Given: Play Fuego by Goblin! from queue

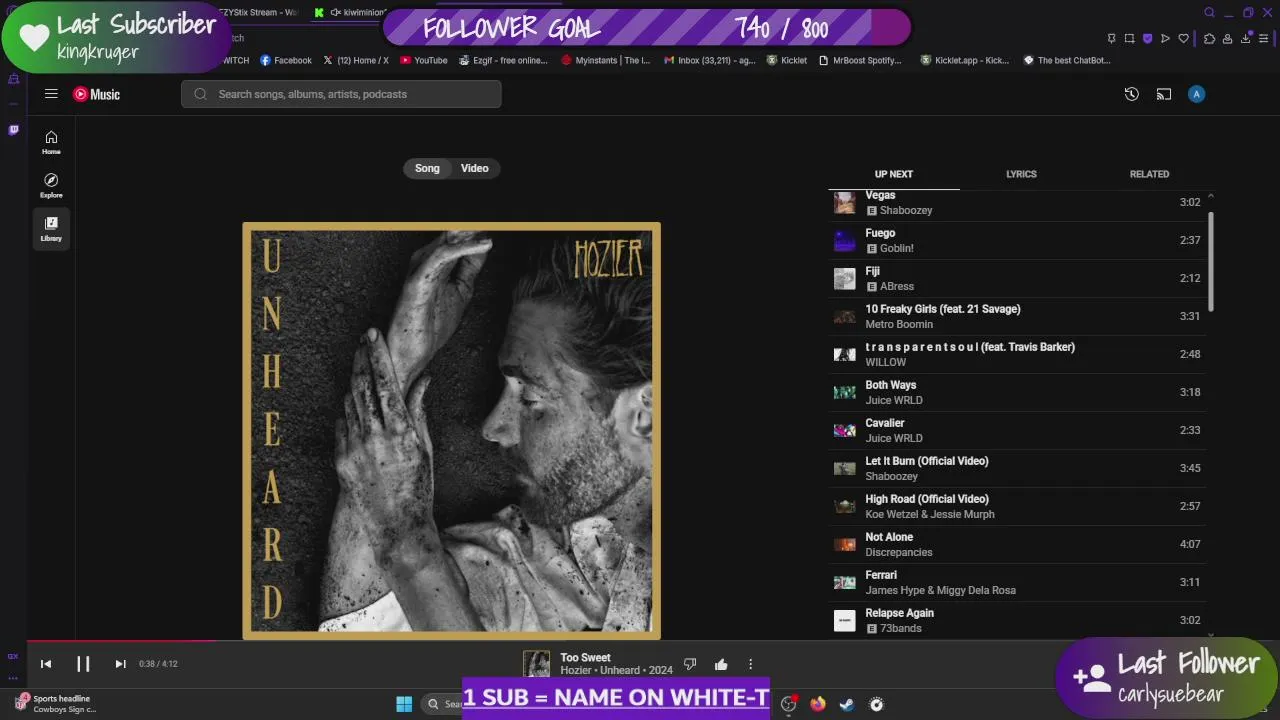Looking at the screenshot, I should coord(1017,240).
